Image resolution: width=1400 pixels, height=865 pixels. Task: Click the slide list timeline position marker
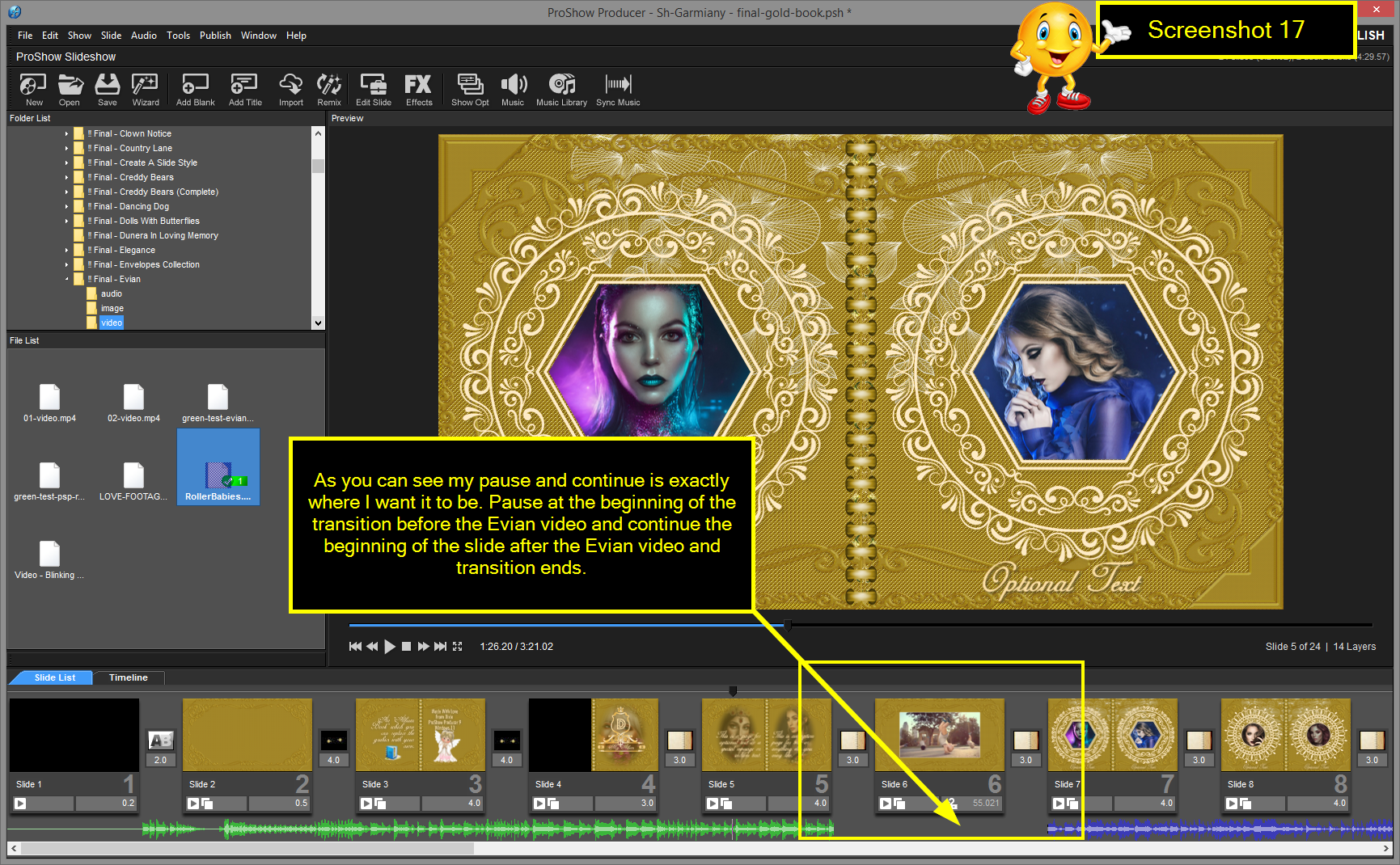733,691
